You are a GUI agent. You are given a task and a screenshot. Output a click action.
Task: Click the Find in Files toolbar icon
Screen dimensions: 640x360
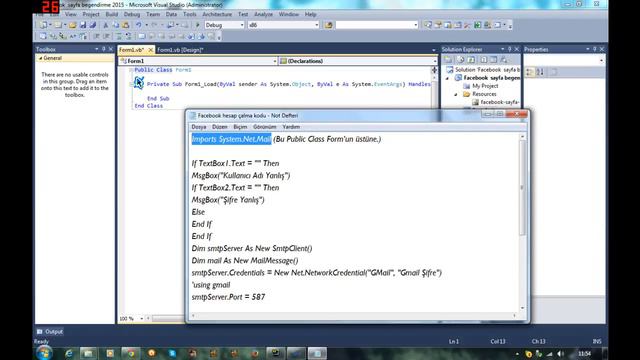pyautogui.click(x=329, y=25)
